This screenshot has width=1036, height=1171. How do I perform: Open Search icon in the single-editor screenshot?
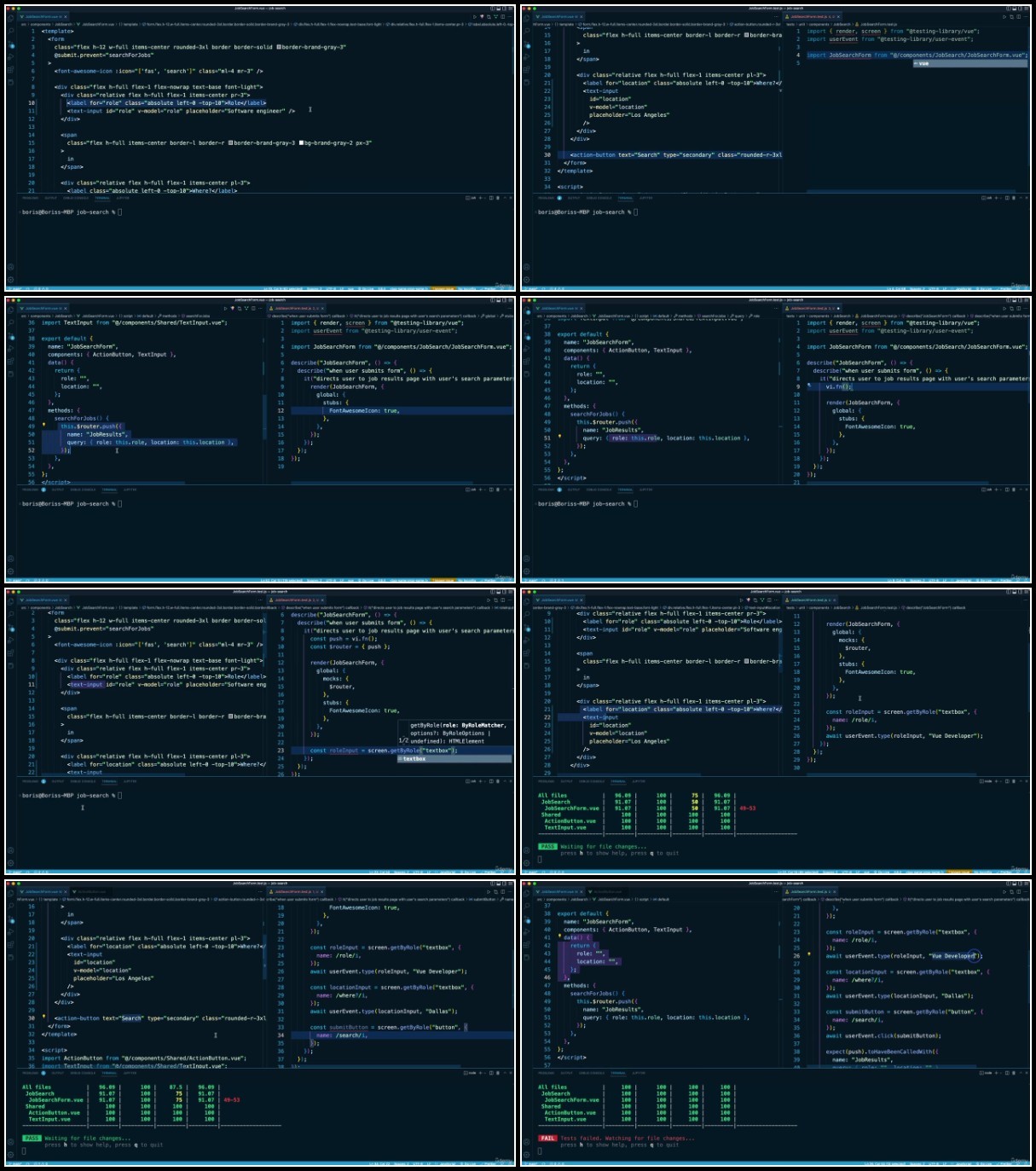[10, 31]
